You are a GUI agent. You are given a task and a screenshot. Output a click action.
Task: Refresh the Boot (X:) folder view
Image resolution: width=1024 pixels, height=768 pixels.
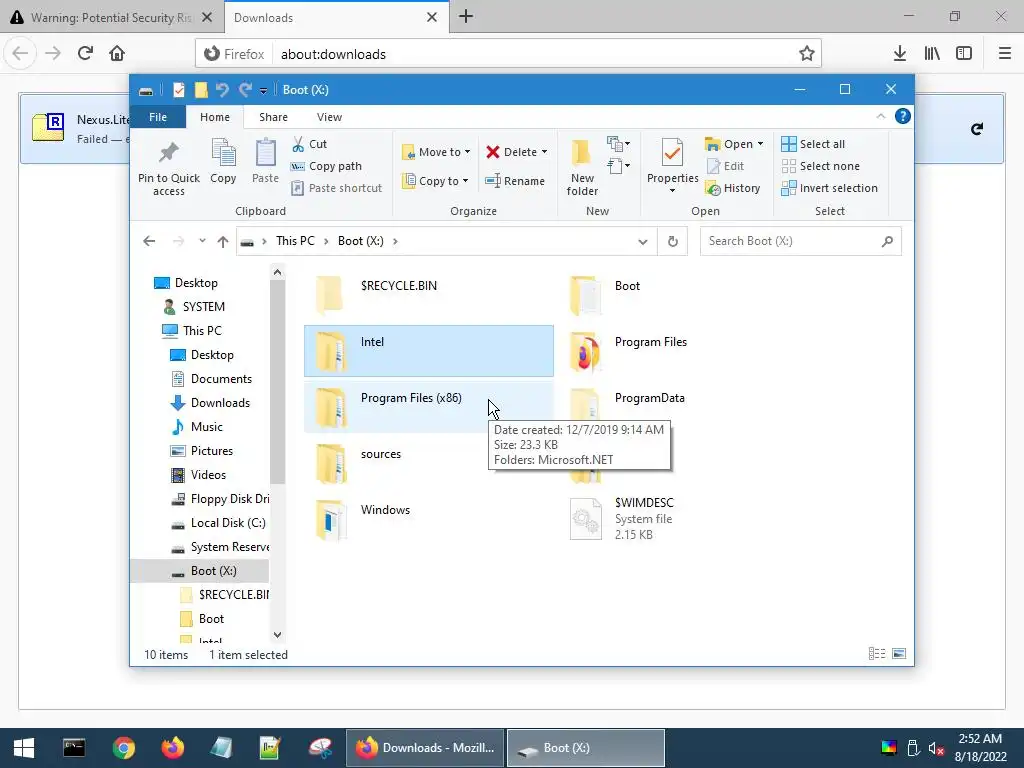point(673,242)
